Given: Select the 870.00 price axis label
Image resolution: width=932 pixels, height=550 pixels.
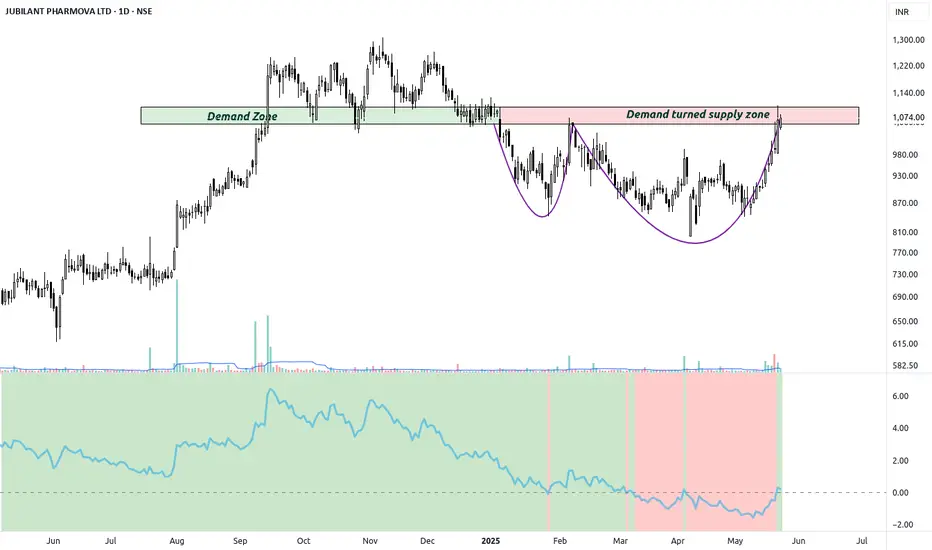Looking at the screenshot, I should (906, 203).
